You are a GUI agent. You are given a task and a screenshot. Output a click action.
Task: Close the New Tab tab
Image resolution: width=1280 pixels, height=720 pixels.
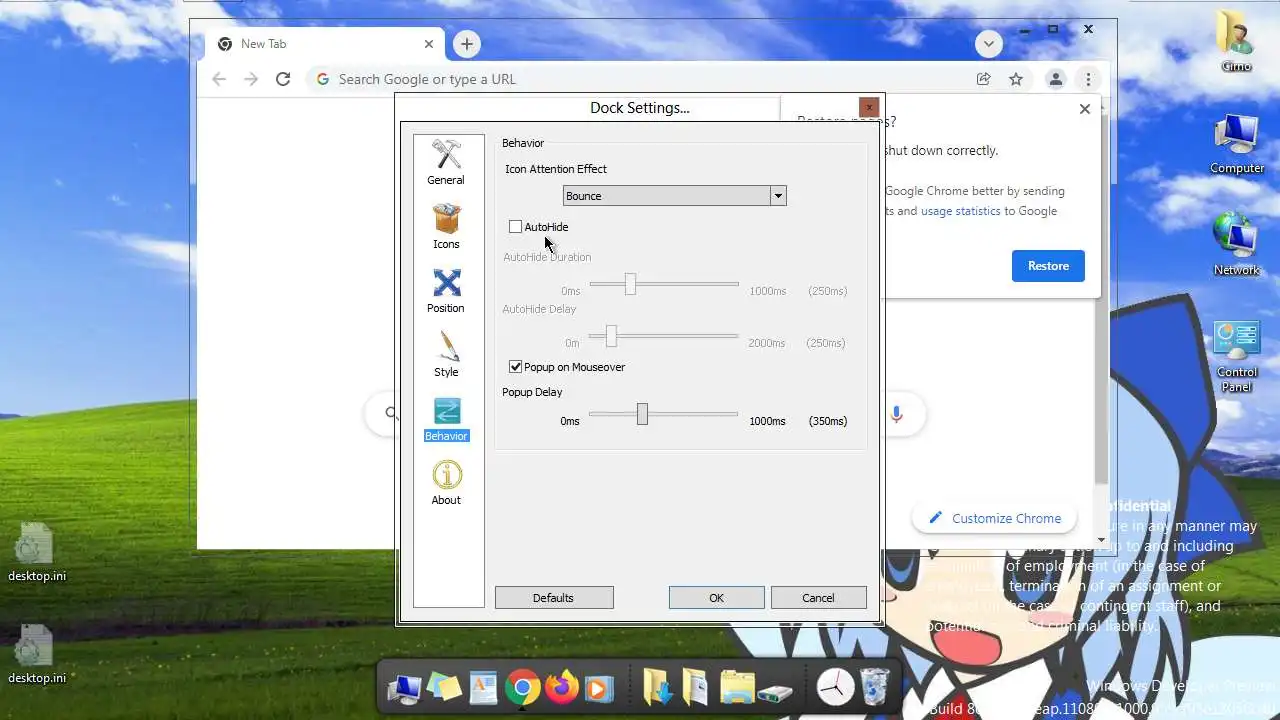pos(429,44)
